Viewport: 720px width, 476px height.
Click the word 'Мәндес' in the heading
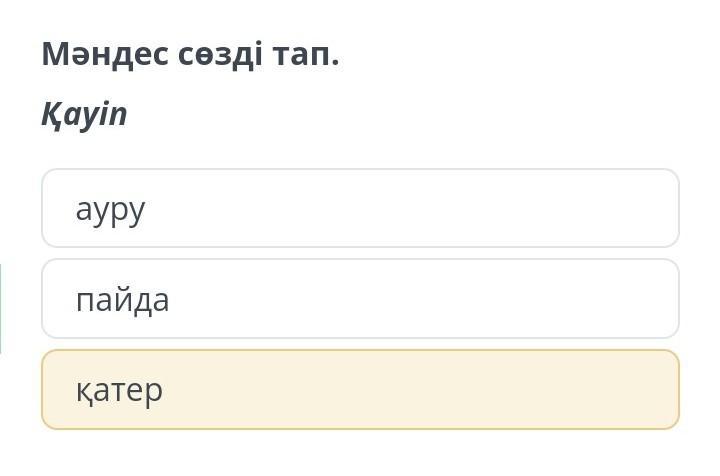96,54
